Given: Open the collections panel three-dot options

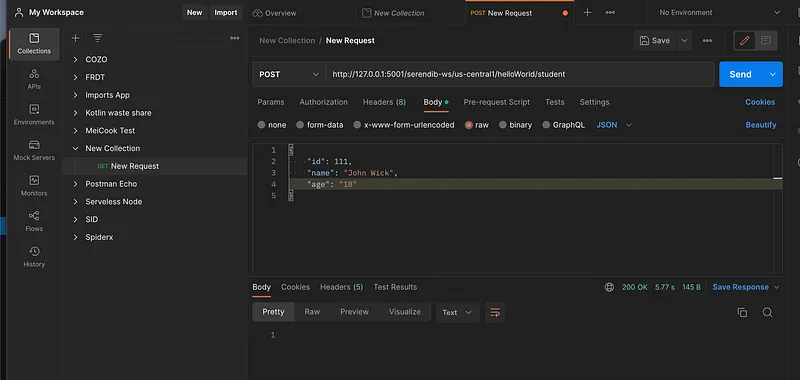Looking at the screenshot, I should click(x=235, y=38).
